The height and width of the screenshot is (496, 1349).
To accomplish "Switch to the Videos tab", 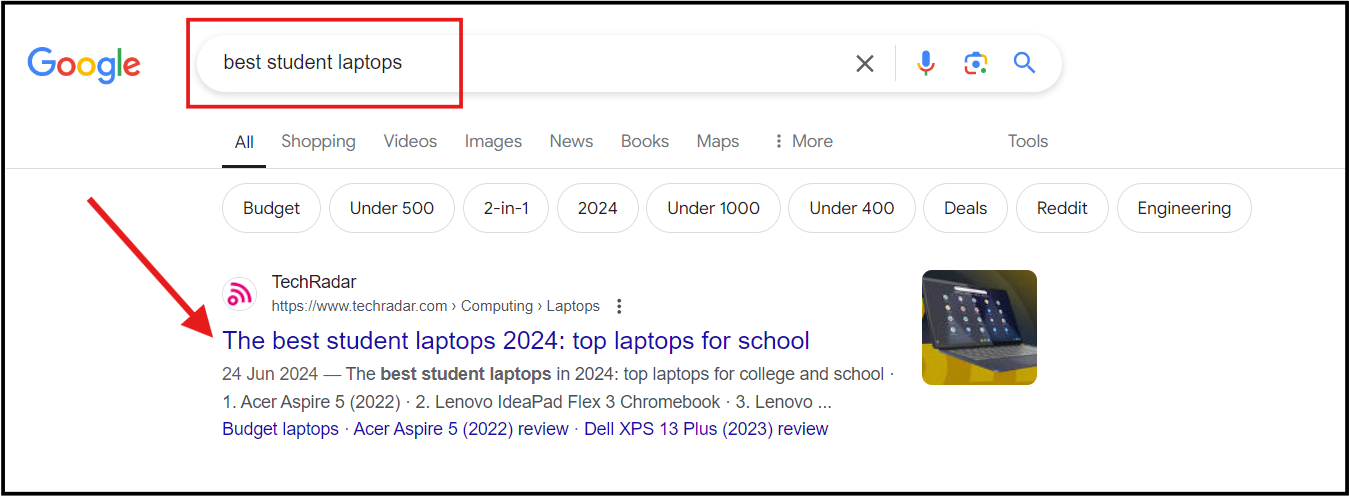I will (410, 141).
